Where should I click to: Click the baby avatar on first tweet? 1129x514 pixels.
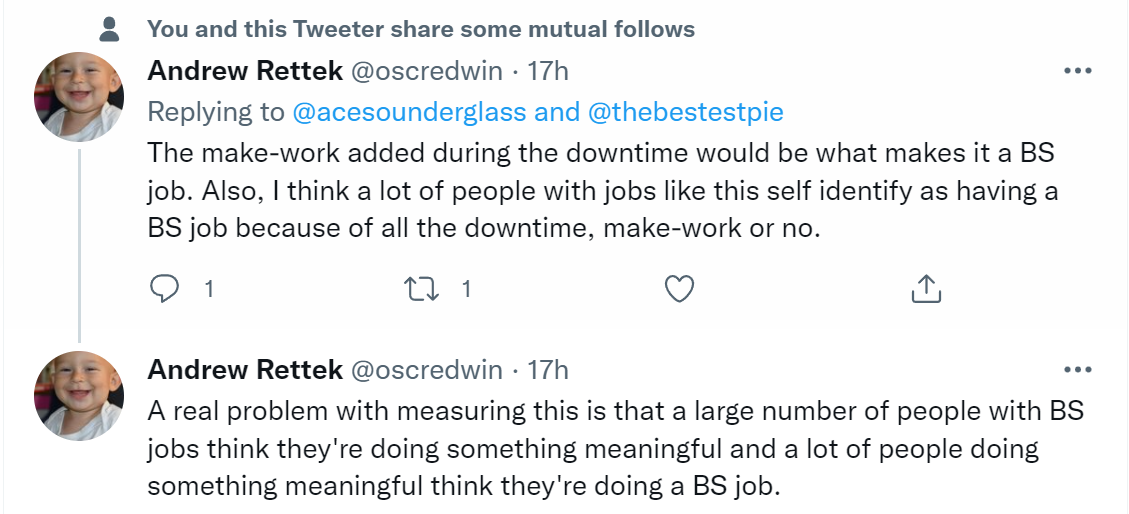(78, 97)
